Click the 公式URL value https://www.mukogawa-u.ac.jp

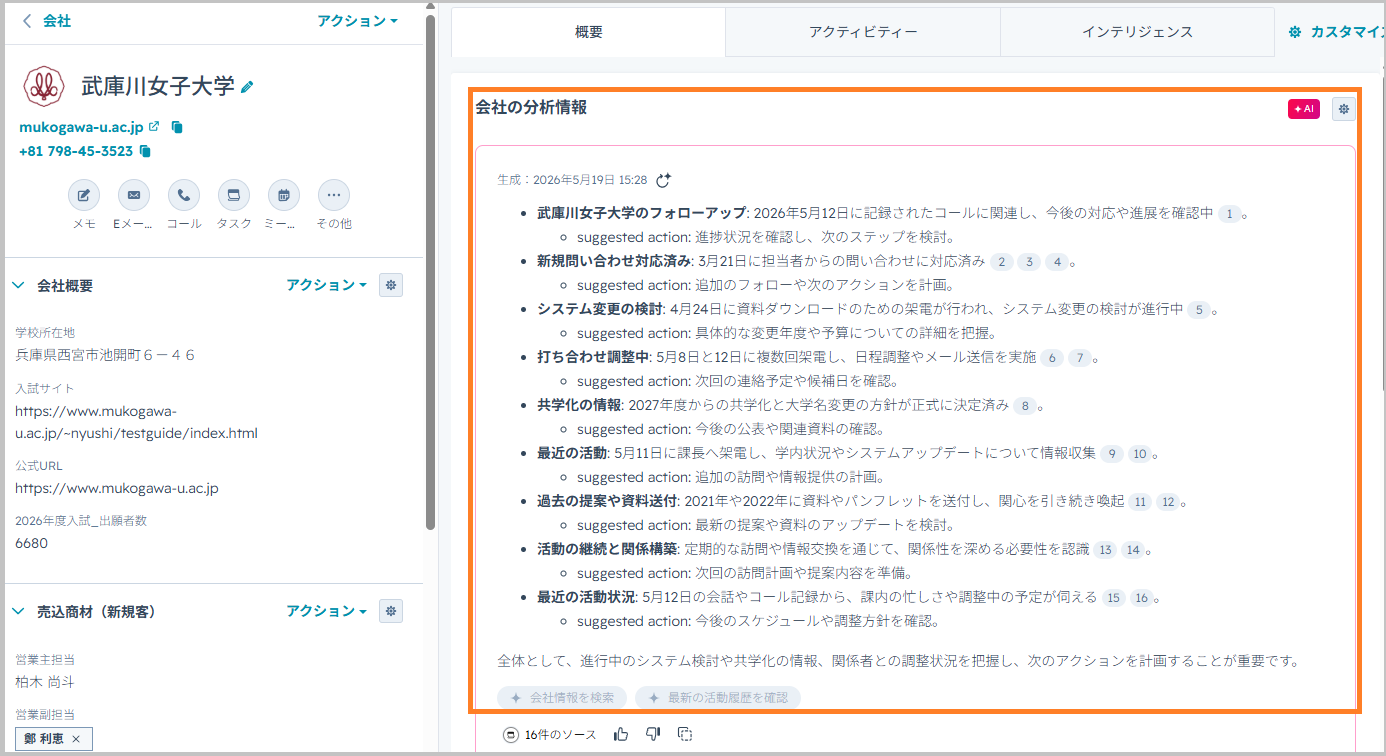(117, 488)
